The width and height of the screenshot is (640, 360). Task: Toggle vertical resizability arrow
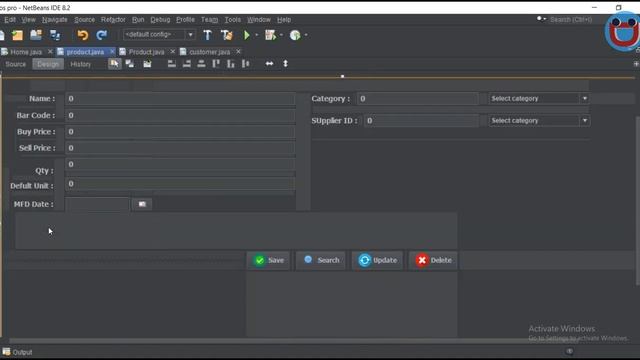(x=285, y=64)
